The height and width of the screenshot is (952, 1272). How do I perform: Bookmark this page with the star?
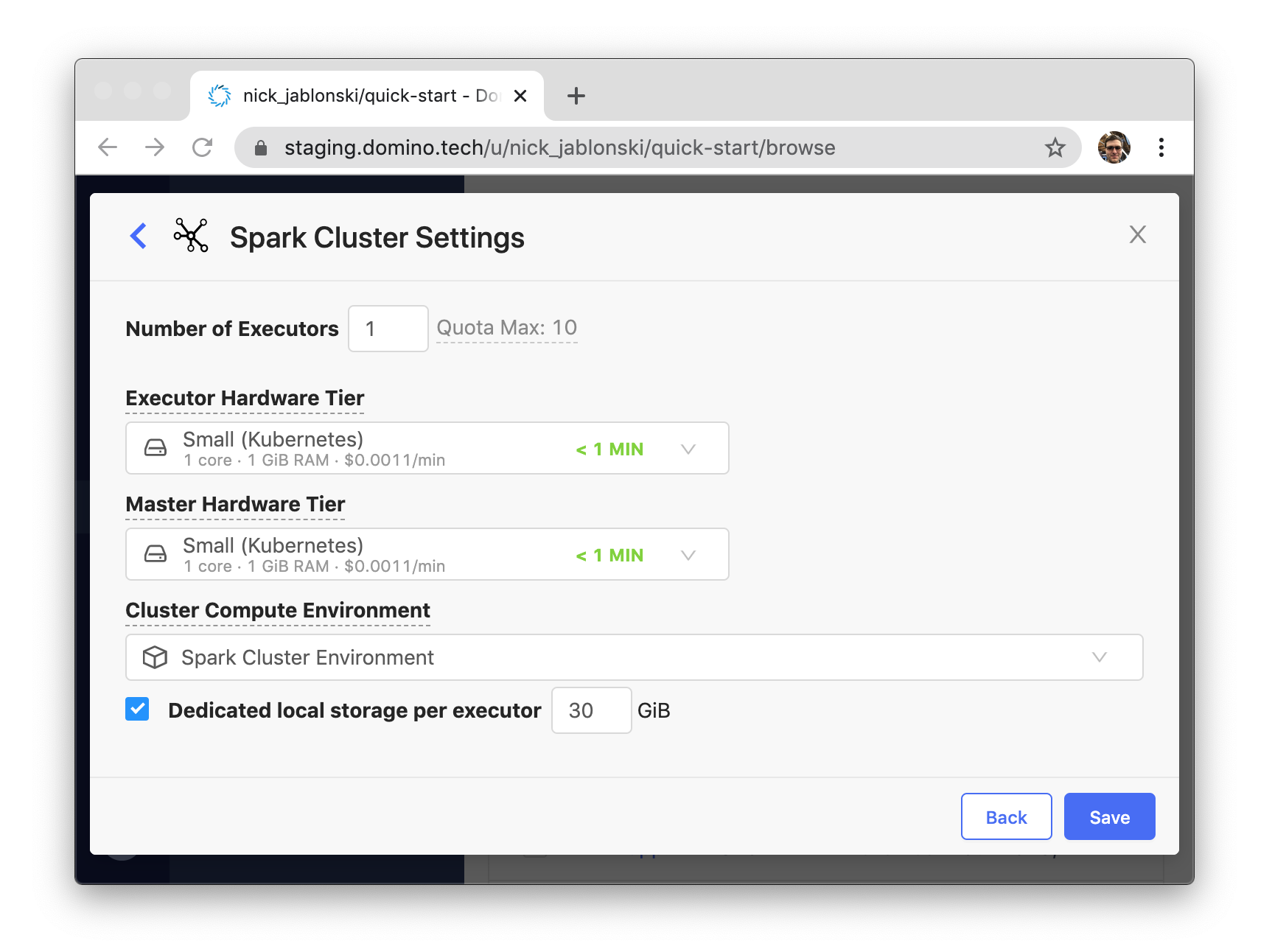[x=1055, y=147]
